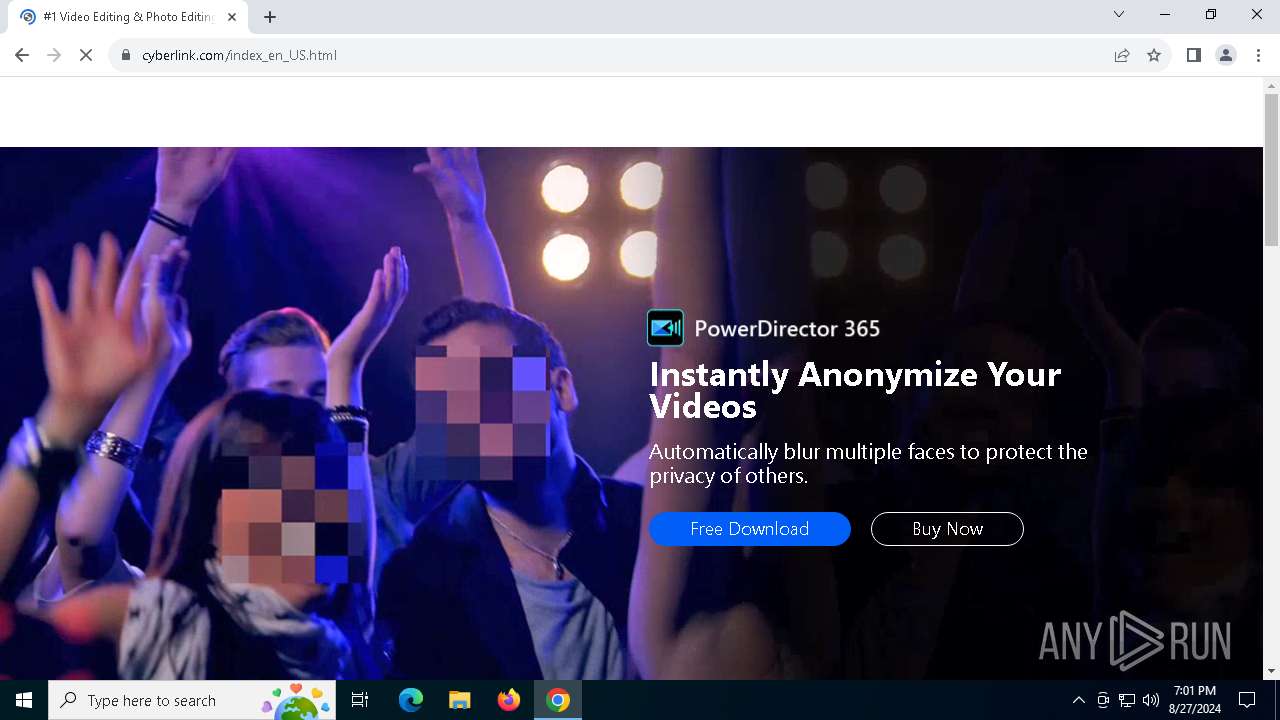The height and width of the screenshot is (720, 1280).
Task: Stop page loading with X button
Action: pos(86,55)
